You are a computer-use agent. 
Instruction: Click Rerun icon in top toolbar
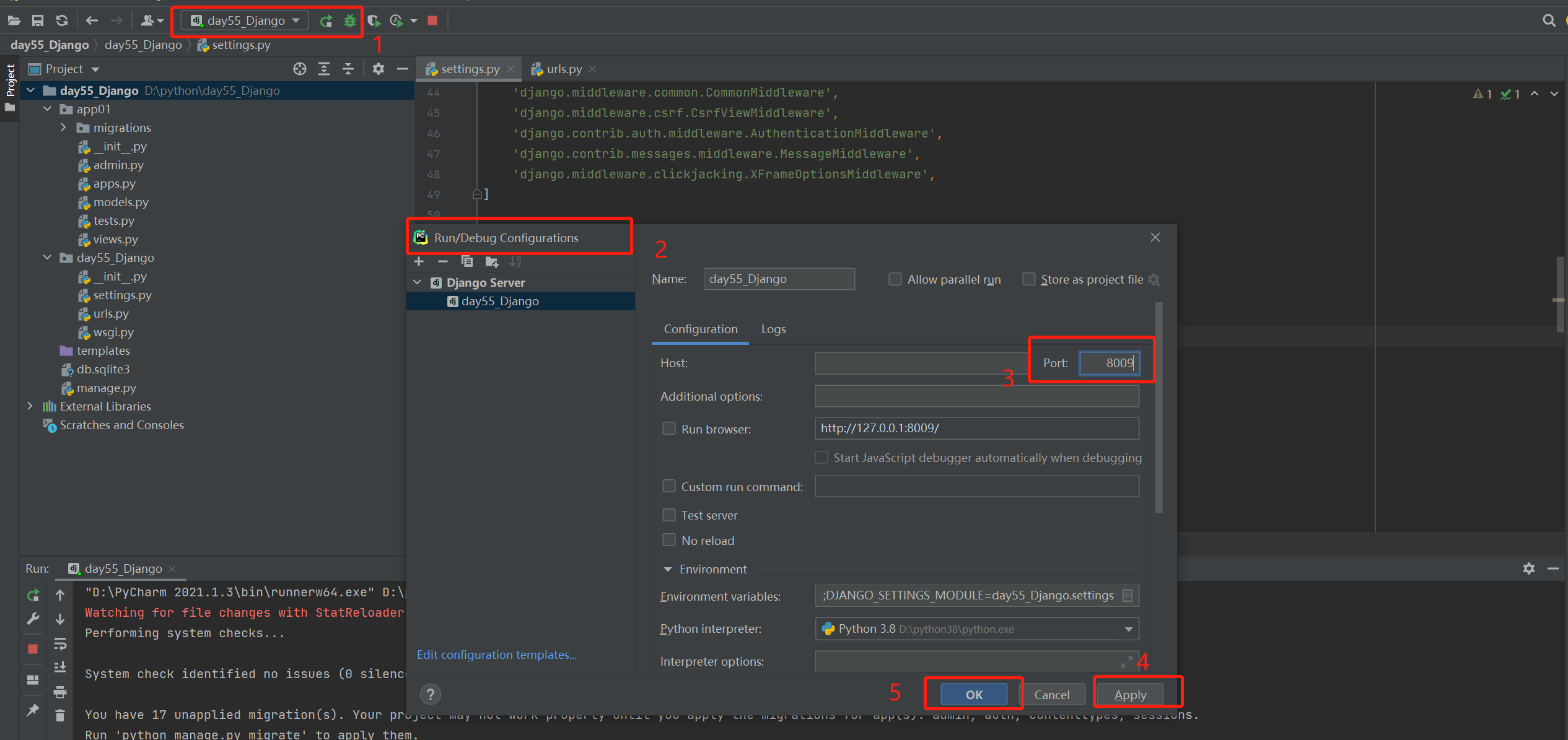[x=326, y=20]
